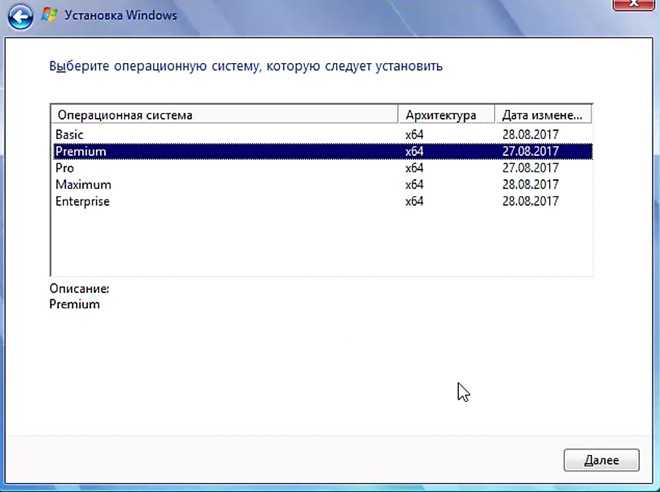660x492 pixels.
Task: Click x64 cell in the Enterprise row
Action: click(414, 201)
